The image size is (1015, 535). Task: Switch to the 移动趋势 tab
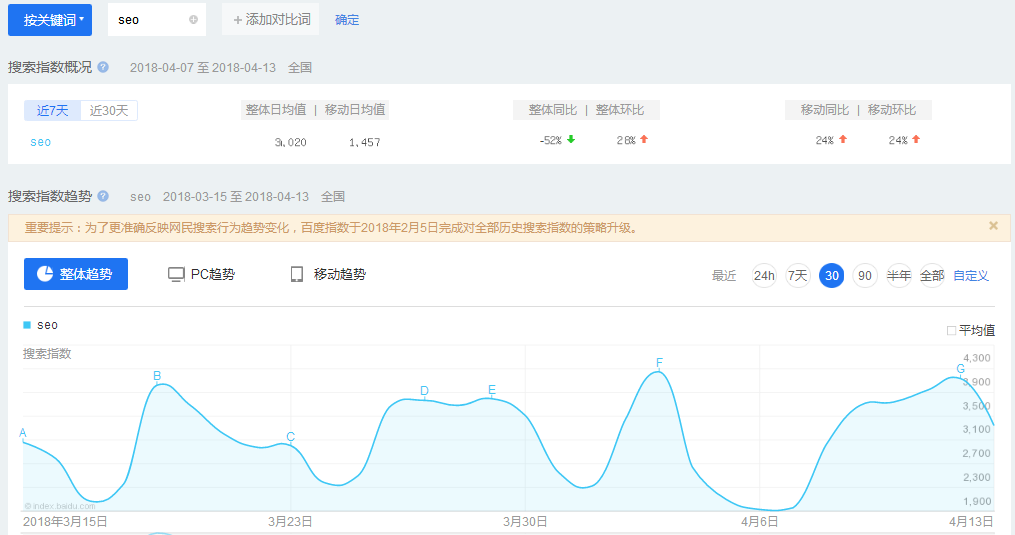[x=328, y=274]
